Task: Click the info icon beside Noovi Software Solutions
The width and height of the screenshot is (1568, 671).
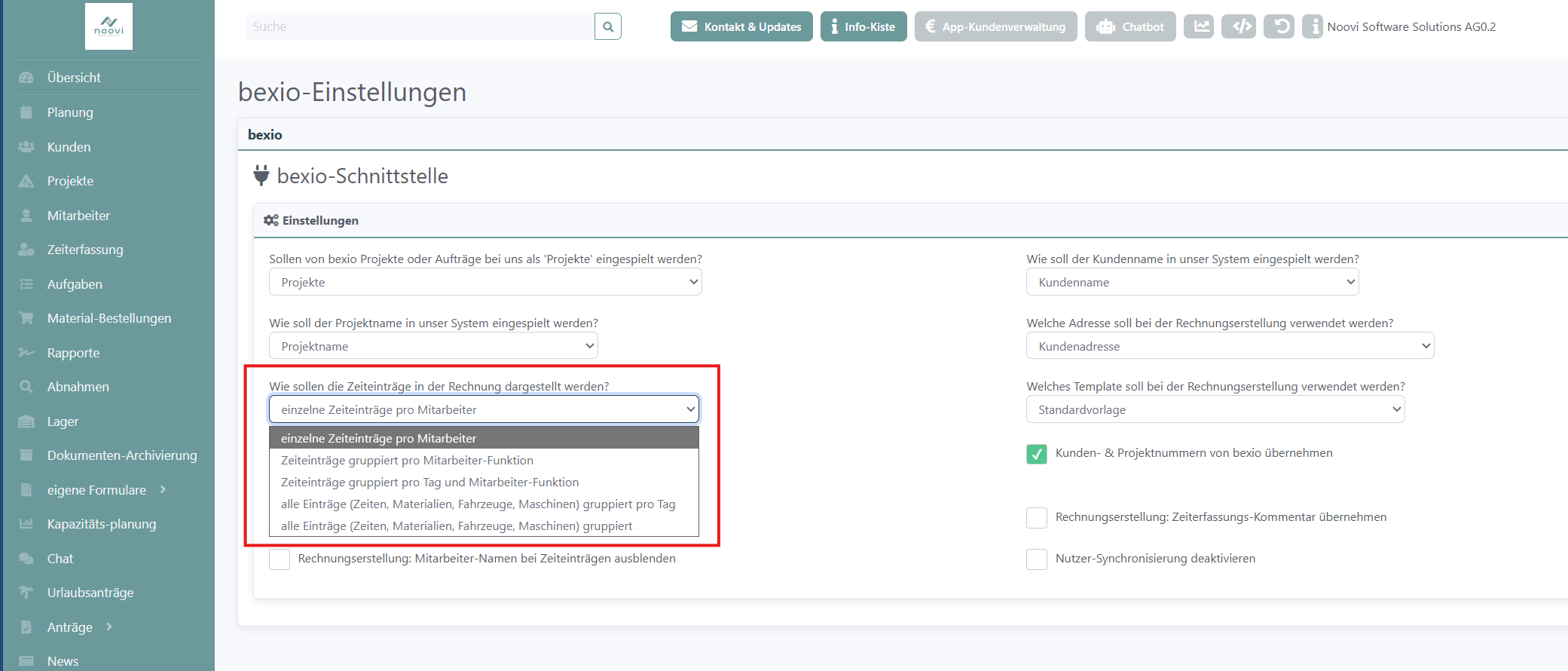Action: tap(1313, 26)
